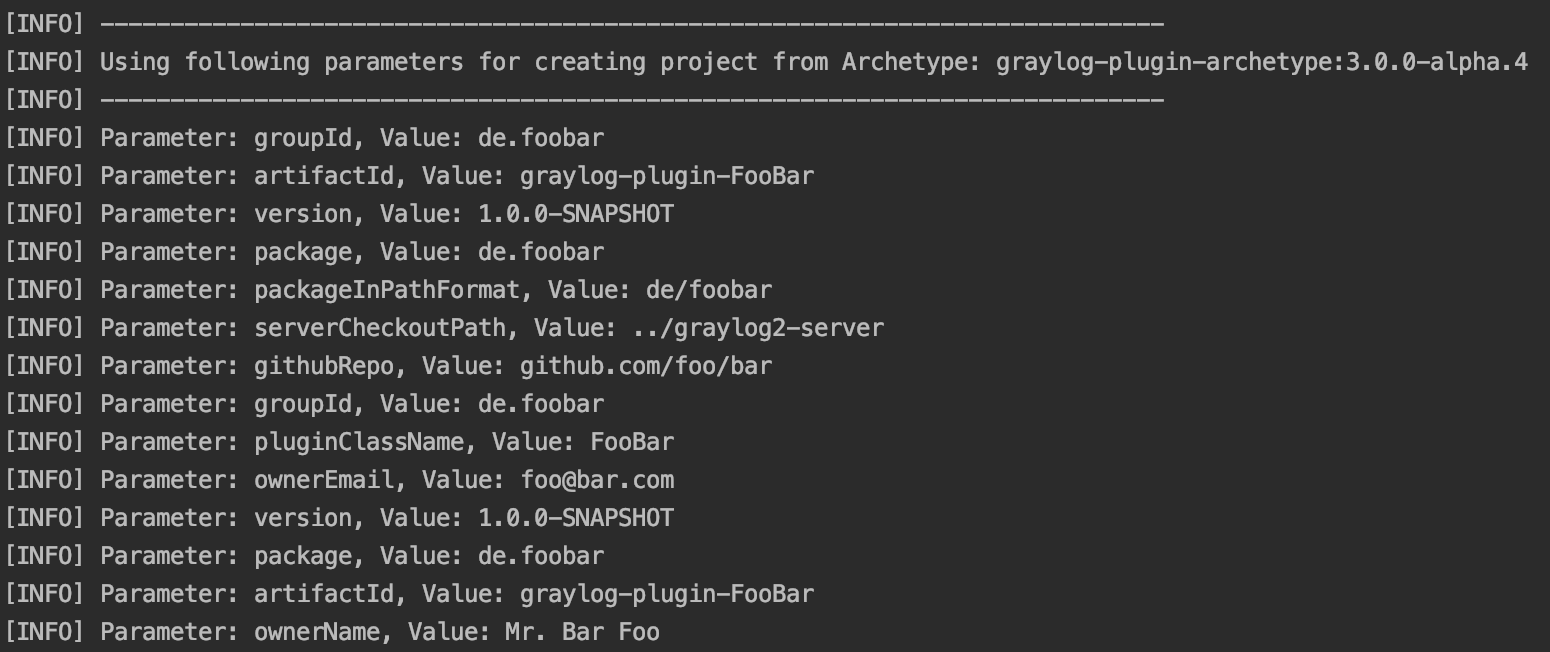The height and width of the screenshot is (652, 1550).
Task: Click the ownerEmail parameter name
Action: coord(324,480)
